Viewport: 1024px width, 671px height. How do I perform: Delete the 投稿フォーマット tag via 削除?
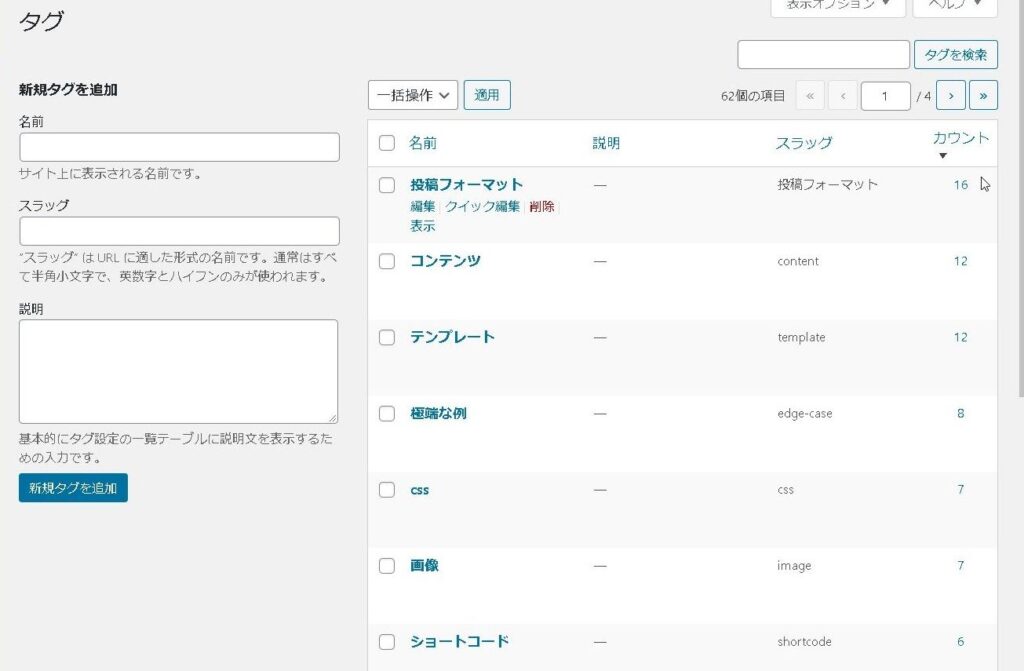[542, 206]
